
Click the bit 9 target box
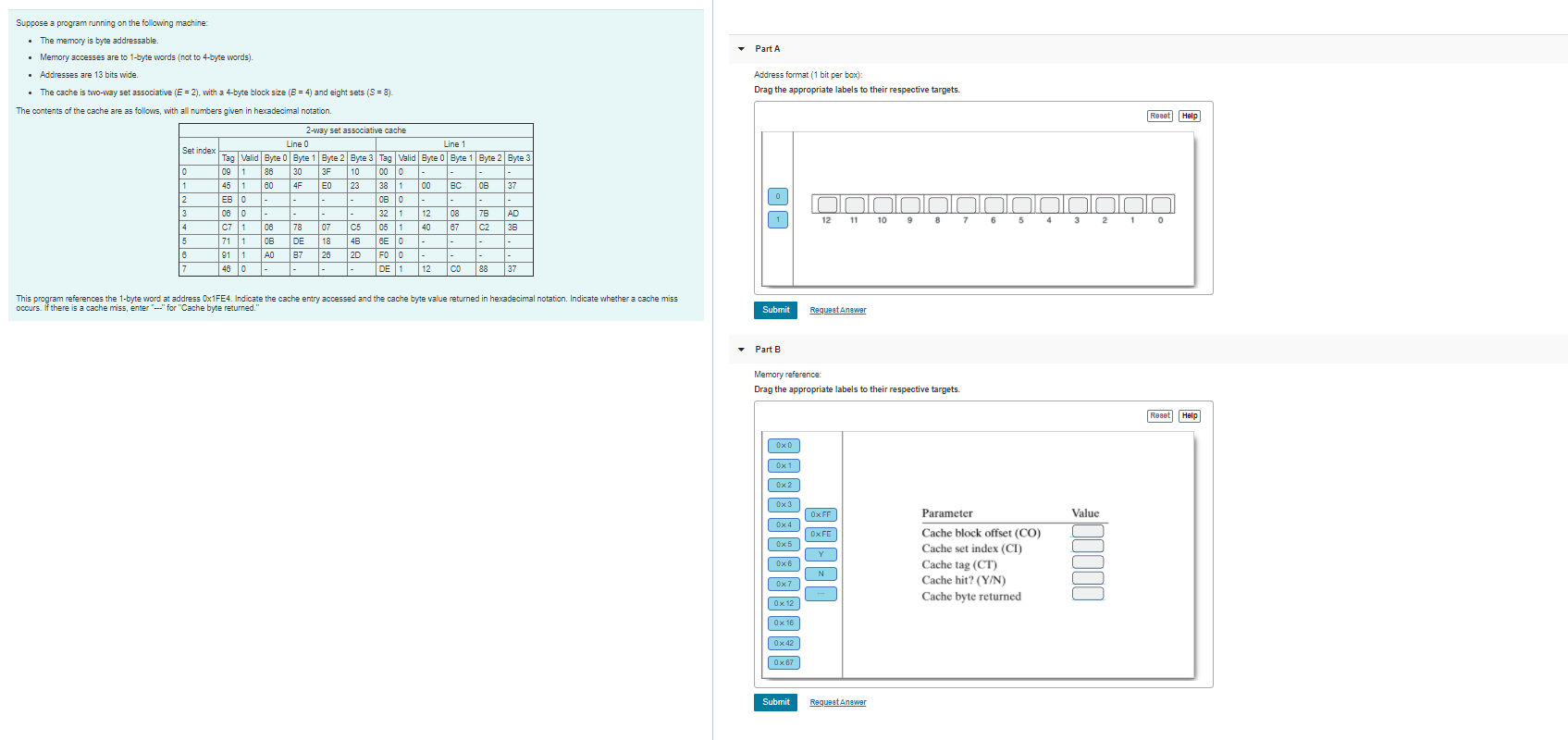tap(910, 204)
